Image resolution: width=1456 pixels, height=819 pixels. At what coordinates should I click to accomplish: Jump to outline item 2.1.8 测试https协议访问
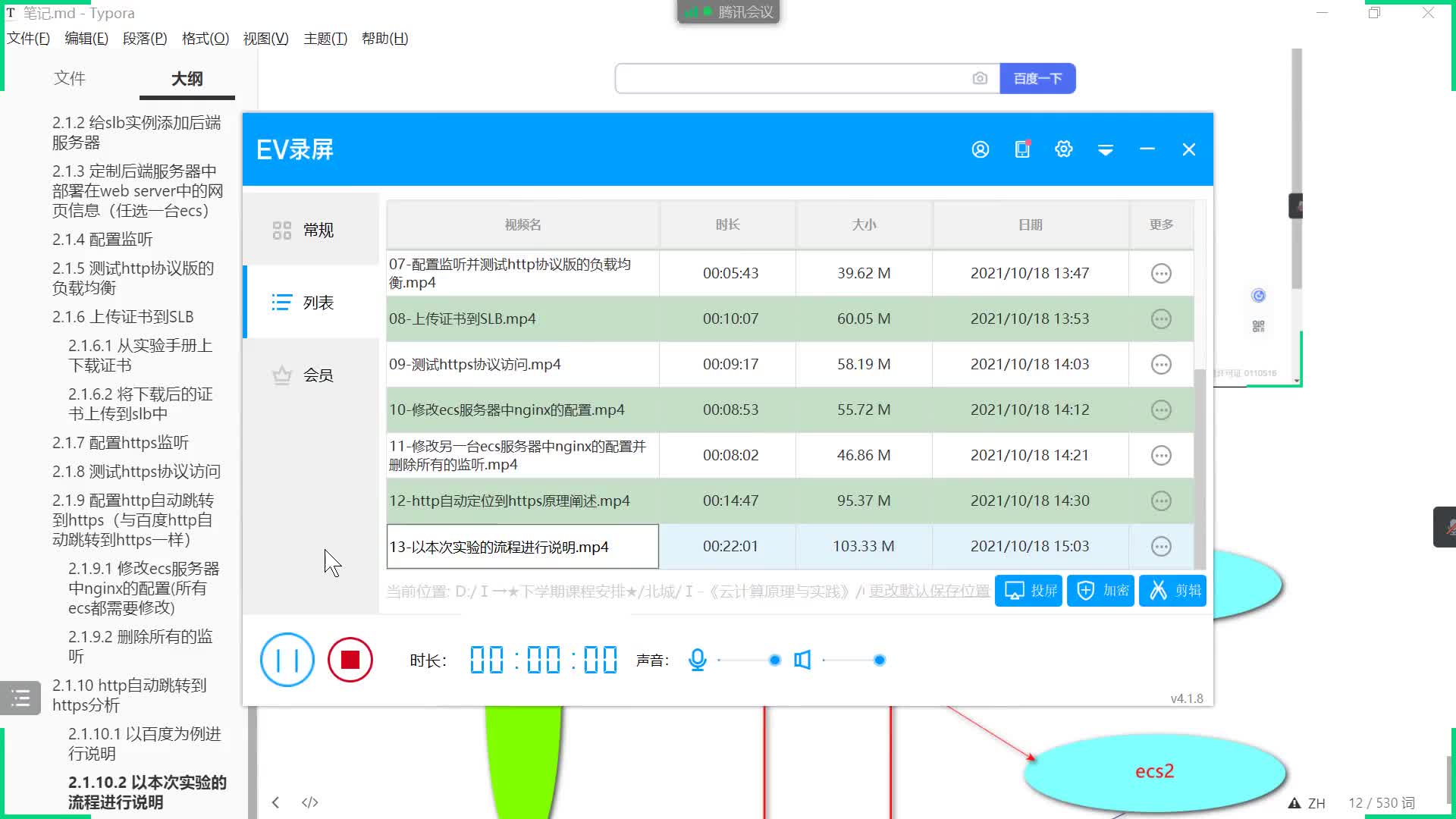click(136, 472)
